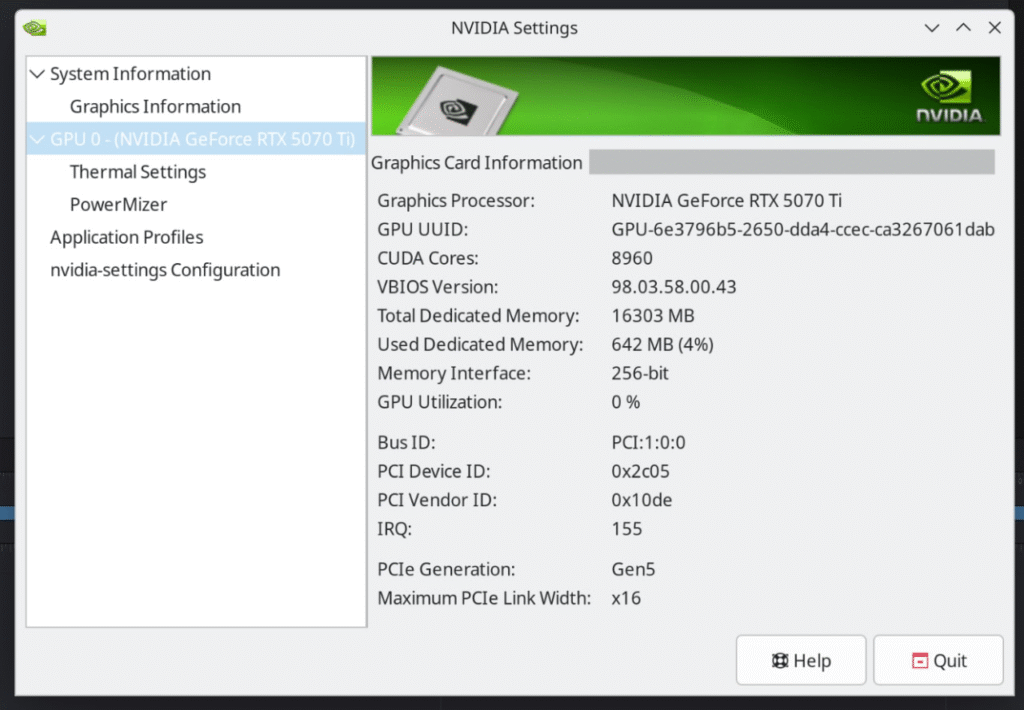Open the PowerMizer page

click(118, 204)
